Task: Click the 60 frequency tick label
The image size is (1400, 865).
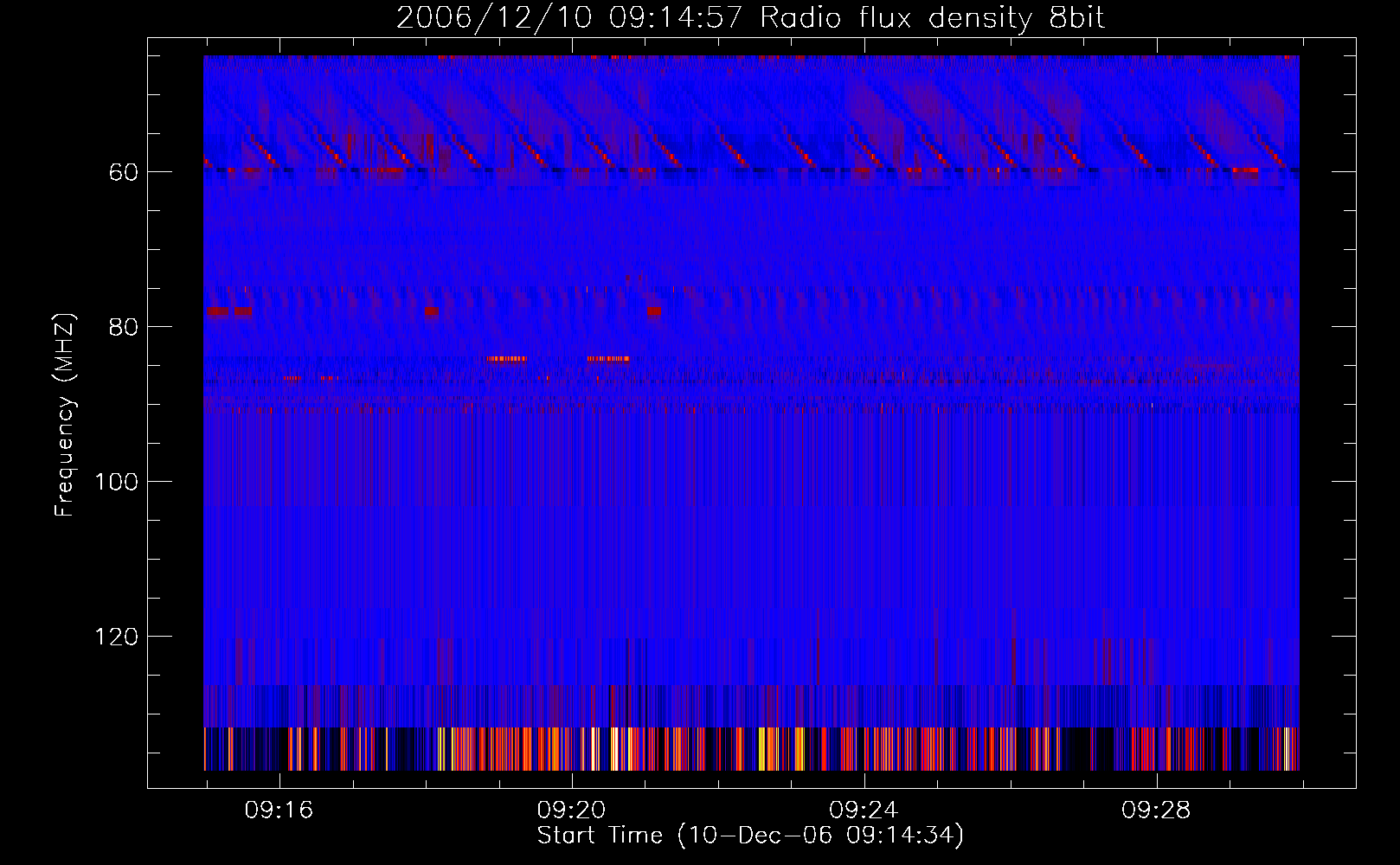Action: [124, 173]
